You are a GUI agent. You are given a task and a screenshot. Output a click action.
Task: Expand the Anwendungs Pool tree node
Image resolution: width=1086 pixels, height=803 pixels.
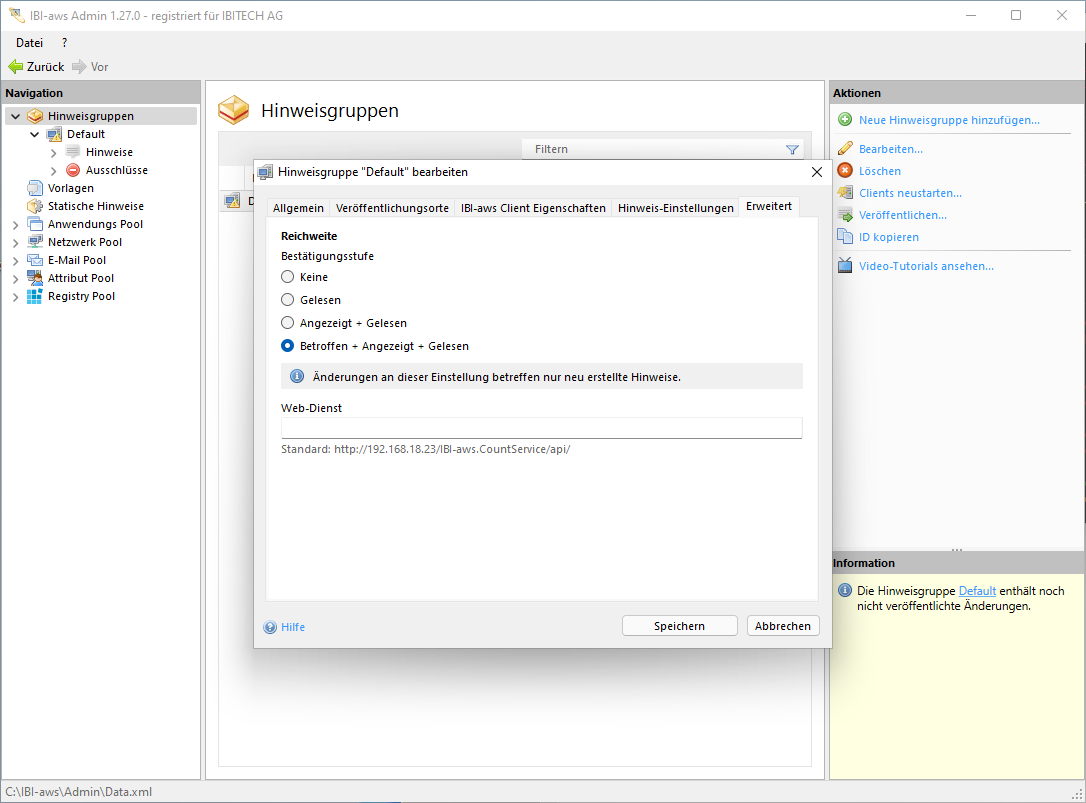tap(15, 225)
